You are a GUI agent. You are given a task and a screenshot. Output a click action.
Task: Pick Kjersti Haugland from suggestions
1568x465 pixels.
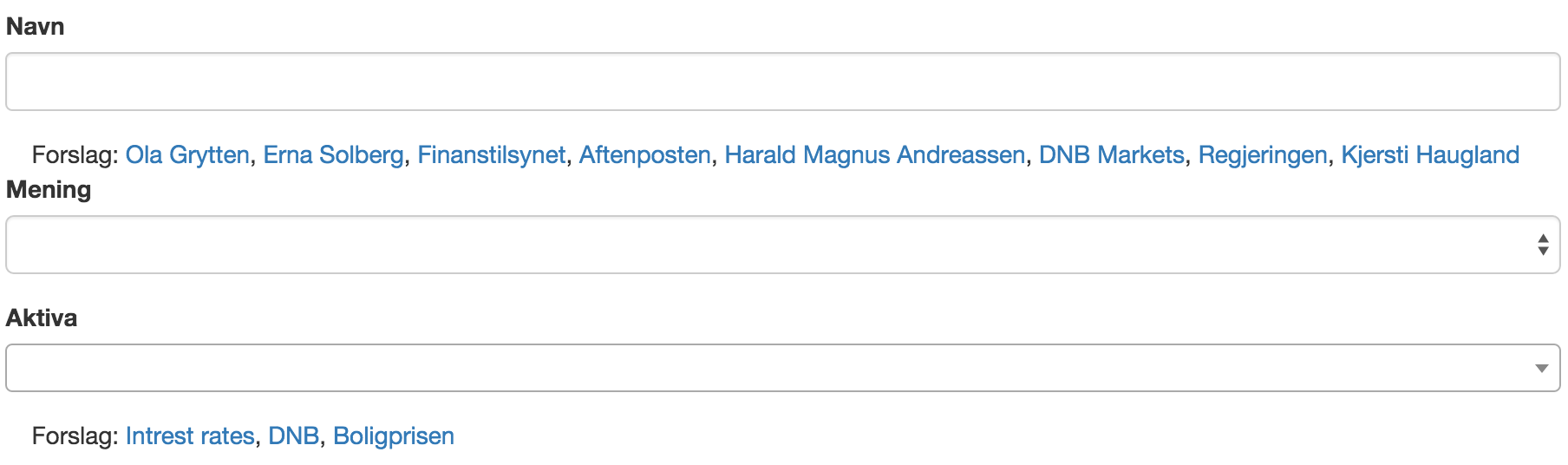coord(1429,155)
